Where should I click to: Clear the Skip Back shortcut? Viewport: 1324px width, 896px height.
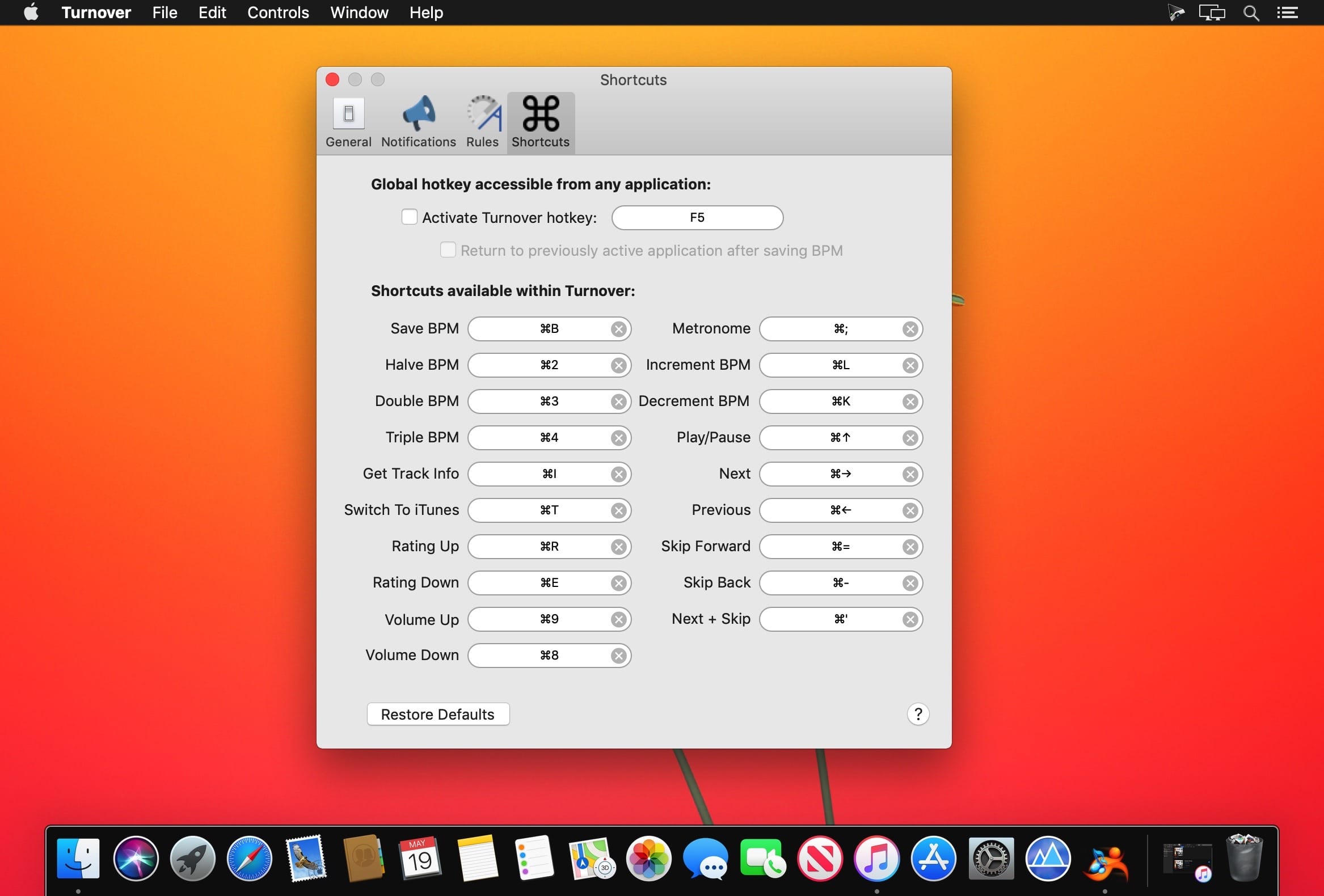coord(910,583)
